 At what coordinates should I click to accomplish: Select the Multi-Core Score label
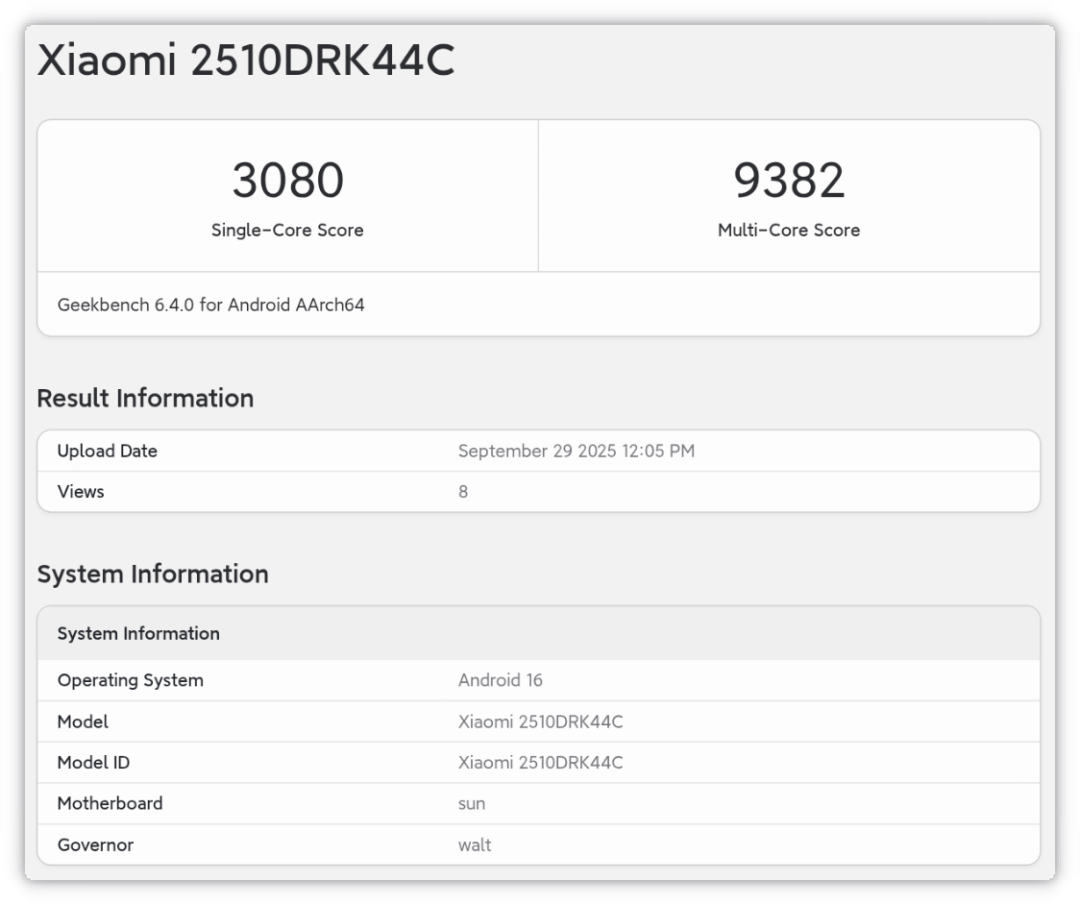coord(789,230)
